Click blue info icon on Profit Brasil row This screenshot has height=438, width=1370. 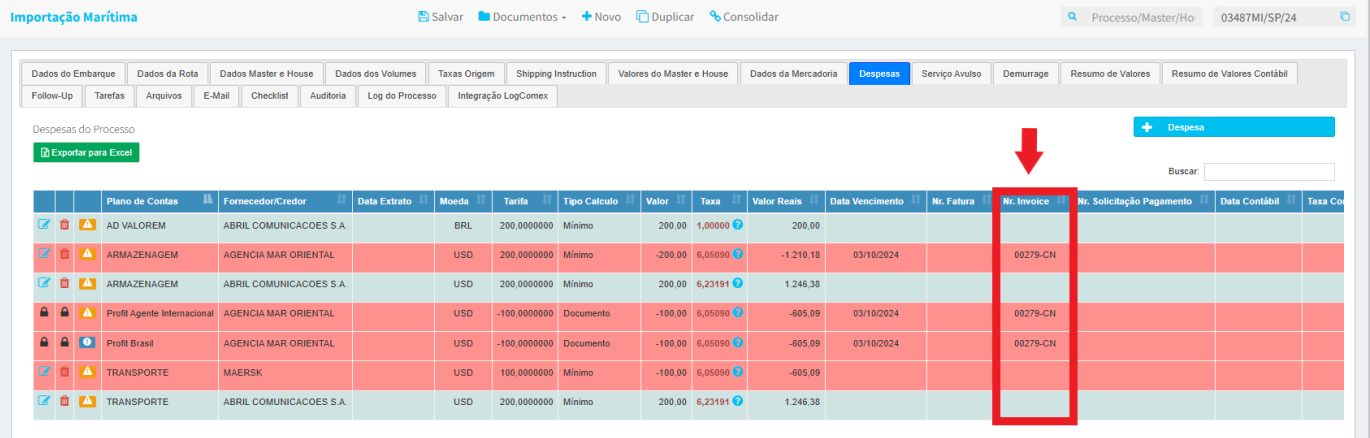[88, 342]
